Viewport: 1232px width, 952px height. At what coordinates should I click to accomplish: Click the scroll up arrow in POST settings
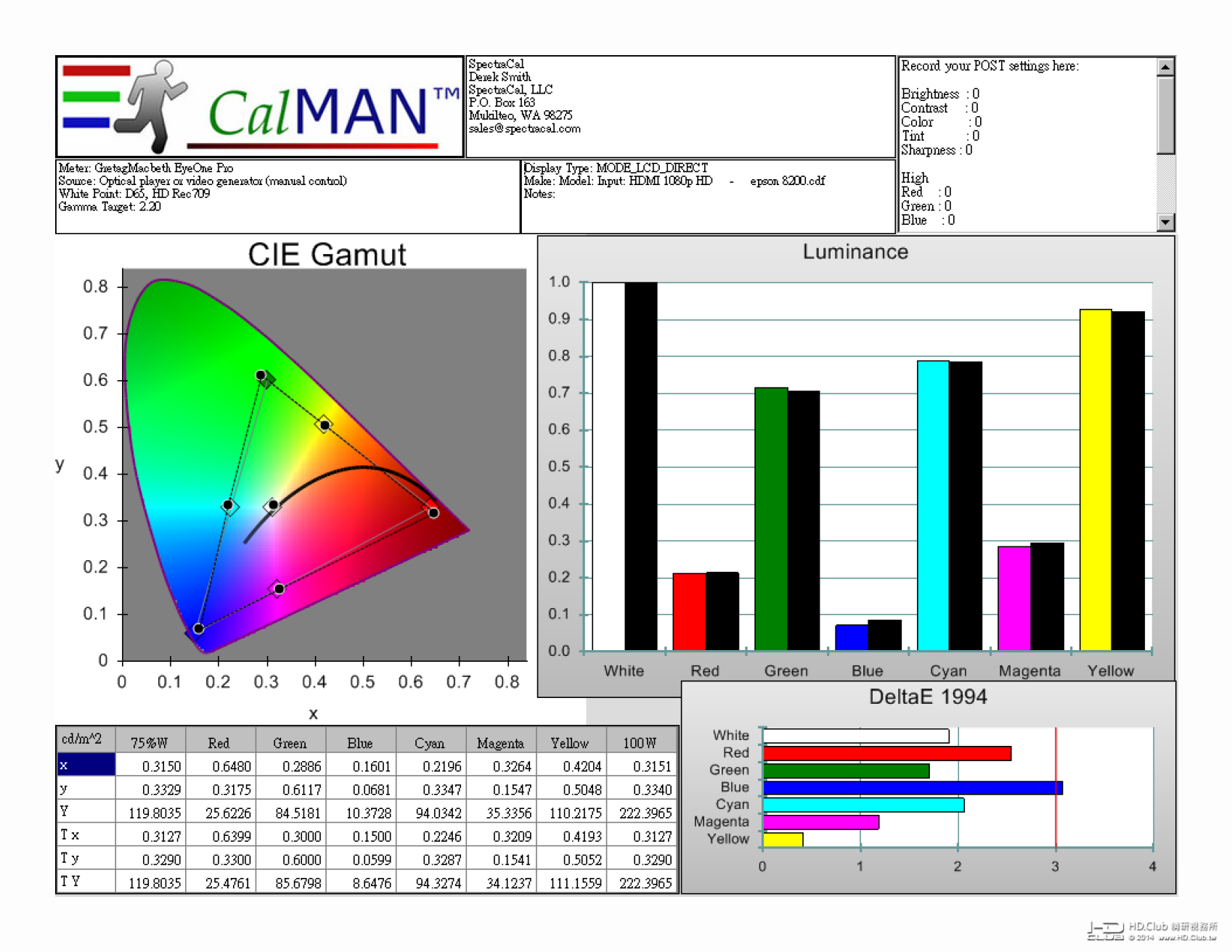point(1165,67)
